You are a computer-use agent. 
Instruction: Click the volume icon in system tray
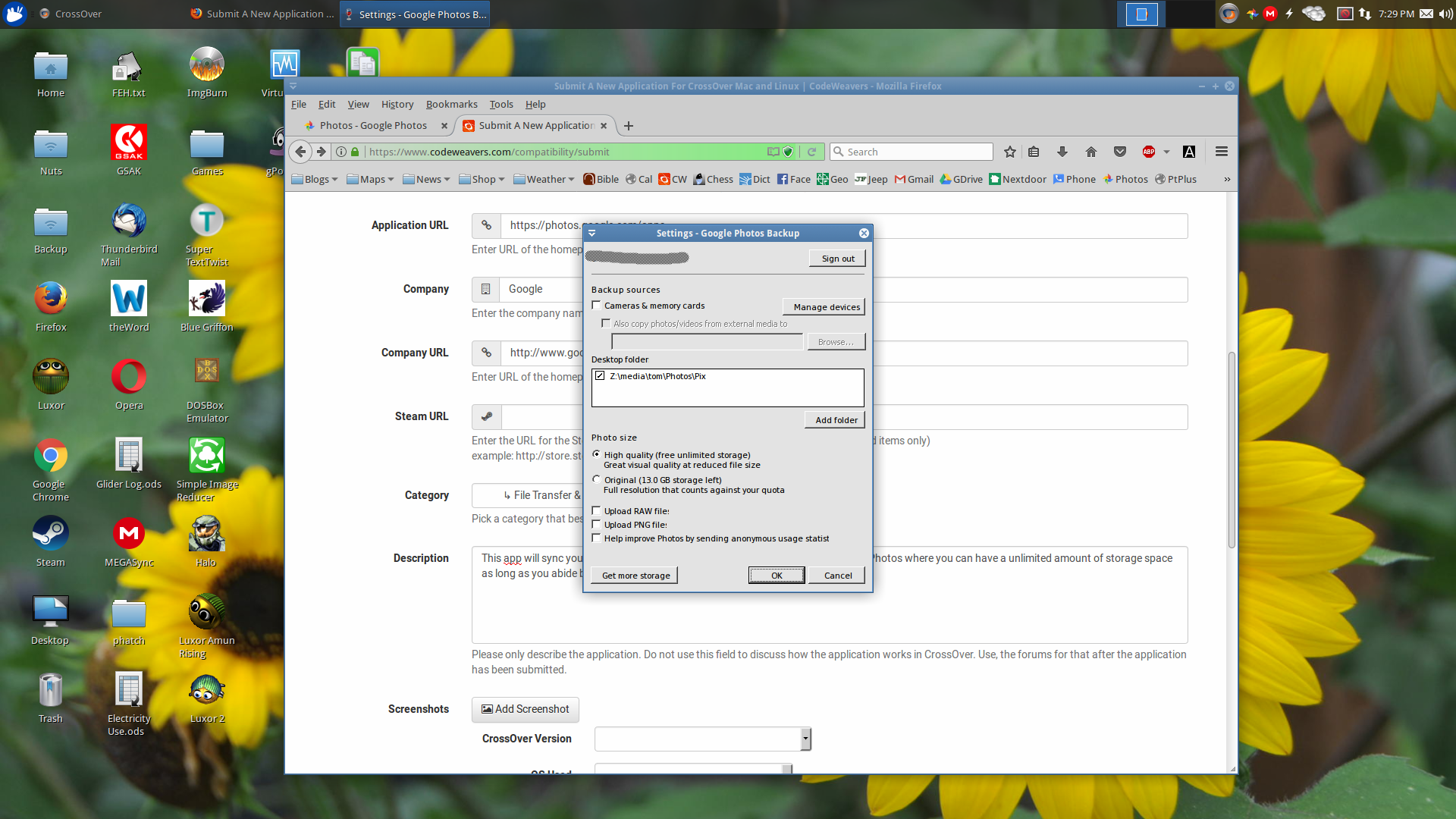(x=1445, y=14)
